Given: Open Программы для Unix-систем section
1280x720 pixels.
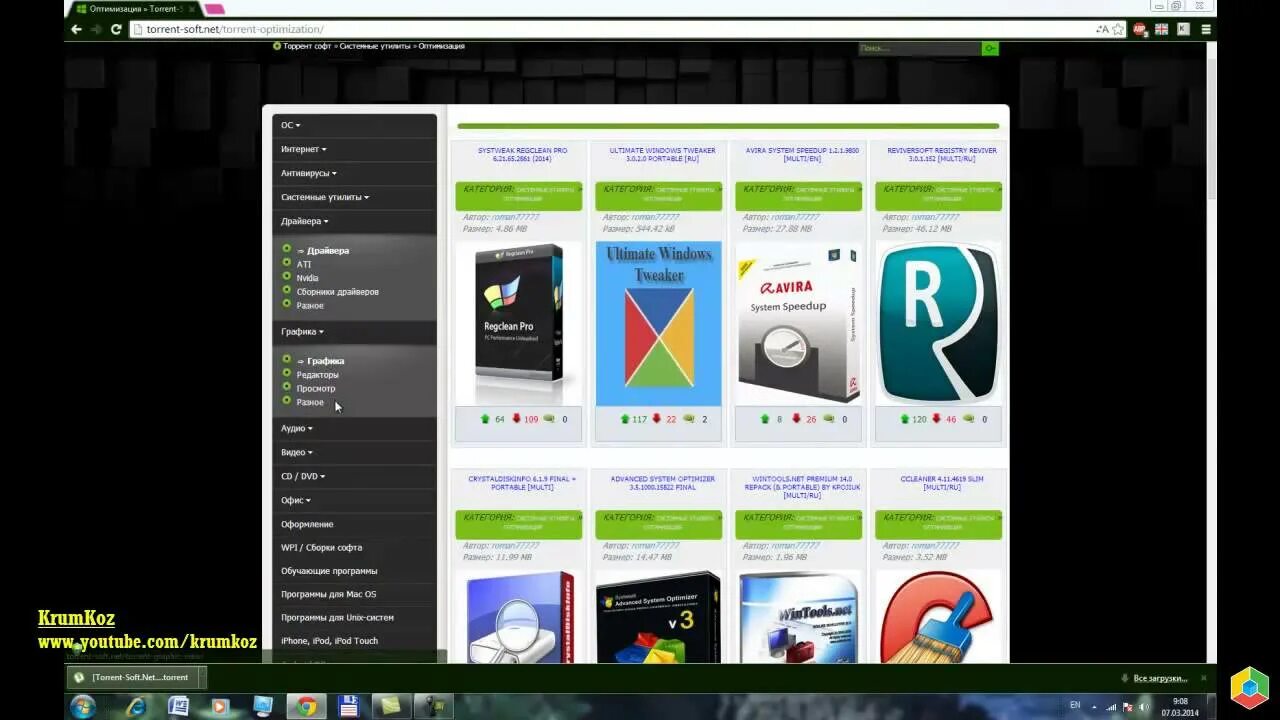Looking at the screenshot, I should click(354, 617).
